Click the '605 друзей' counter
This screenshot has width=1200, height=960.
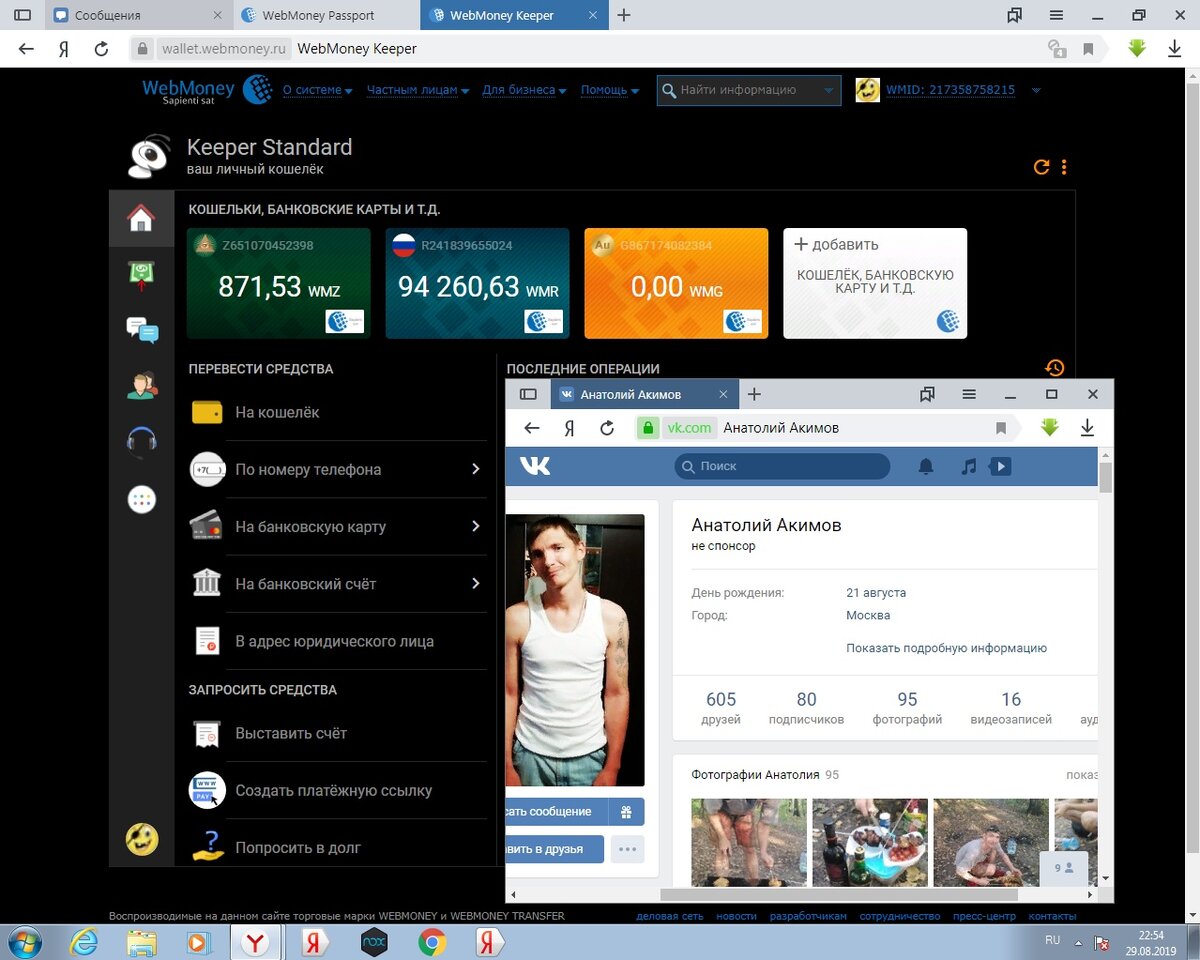(x=721, y=708)
